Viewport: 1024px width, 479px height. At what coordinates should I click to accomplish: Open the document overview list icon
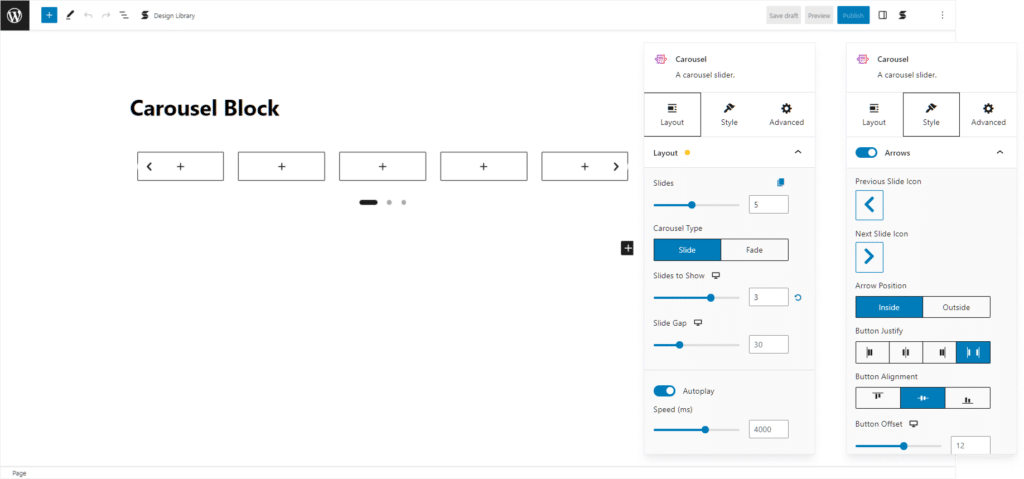pyautogui.click(x=123, y=15)
